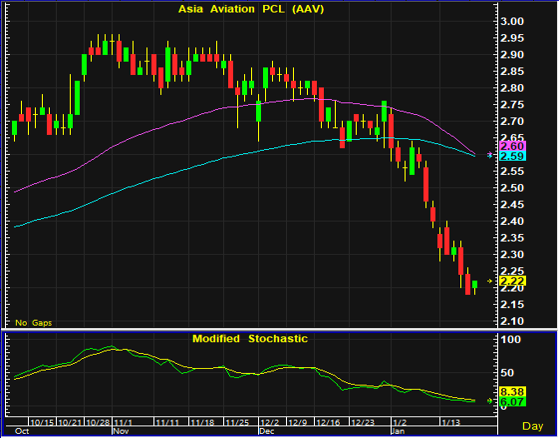Screen dimensions: 559x438
Task: Click the small arrow beside the 2.22 label
Action: click(x=490, y=281)
